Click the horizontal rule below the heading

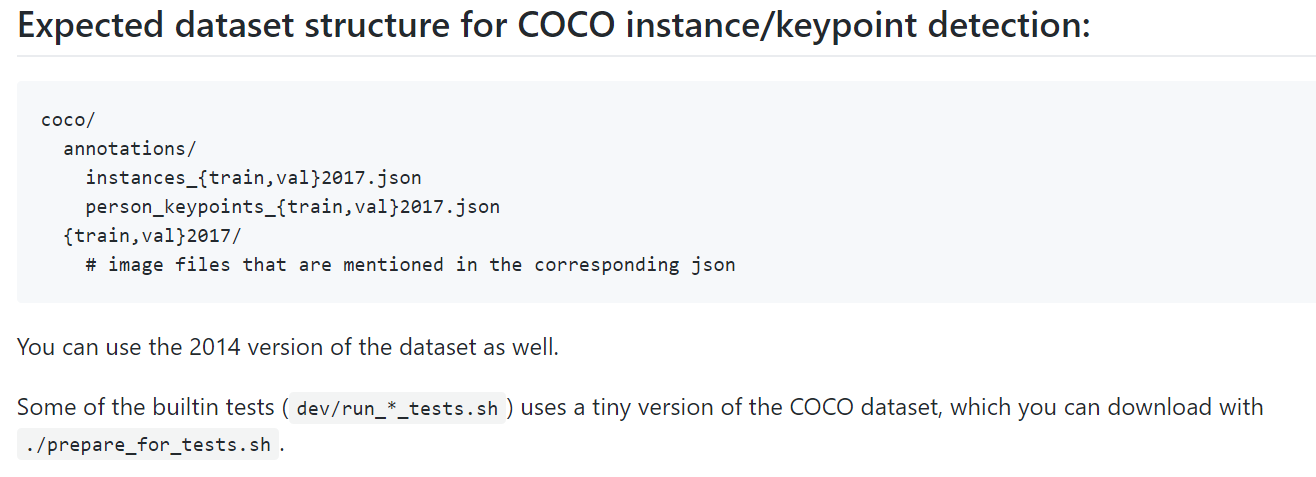[x=658, y=56]
